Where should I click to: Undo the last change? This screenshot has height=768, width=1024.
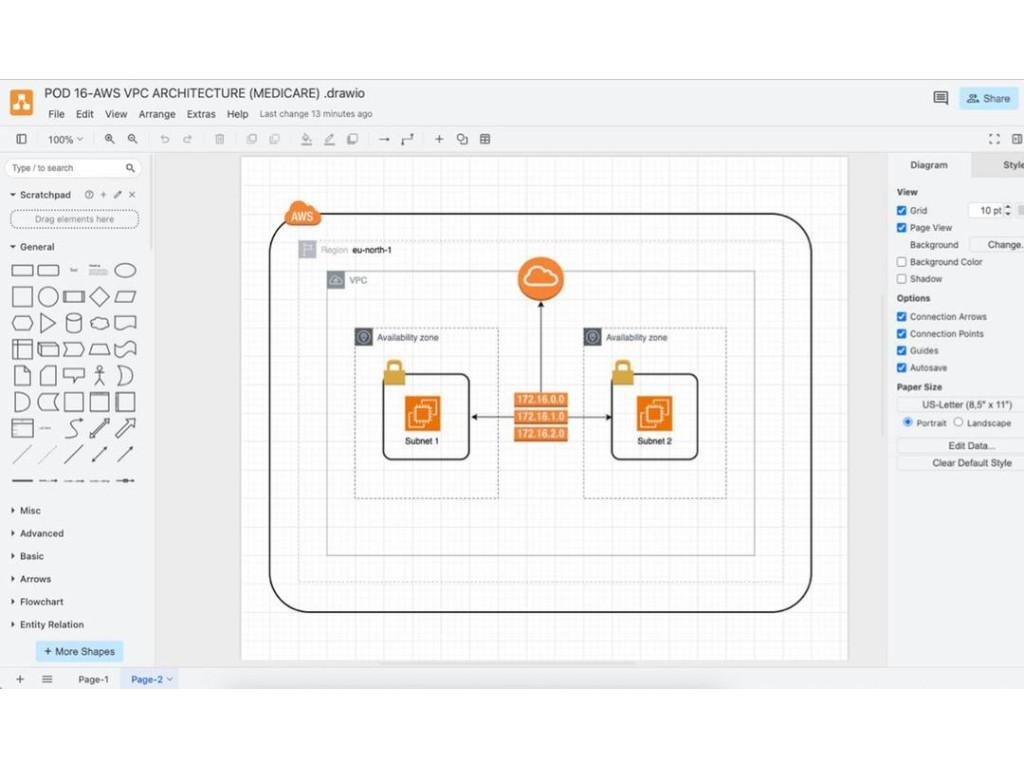coord(165,139)
